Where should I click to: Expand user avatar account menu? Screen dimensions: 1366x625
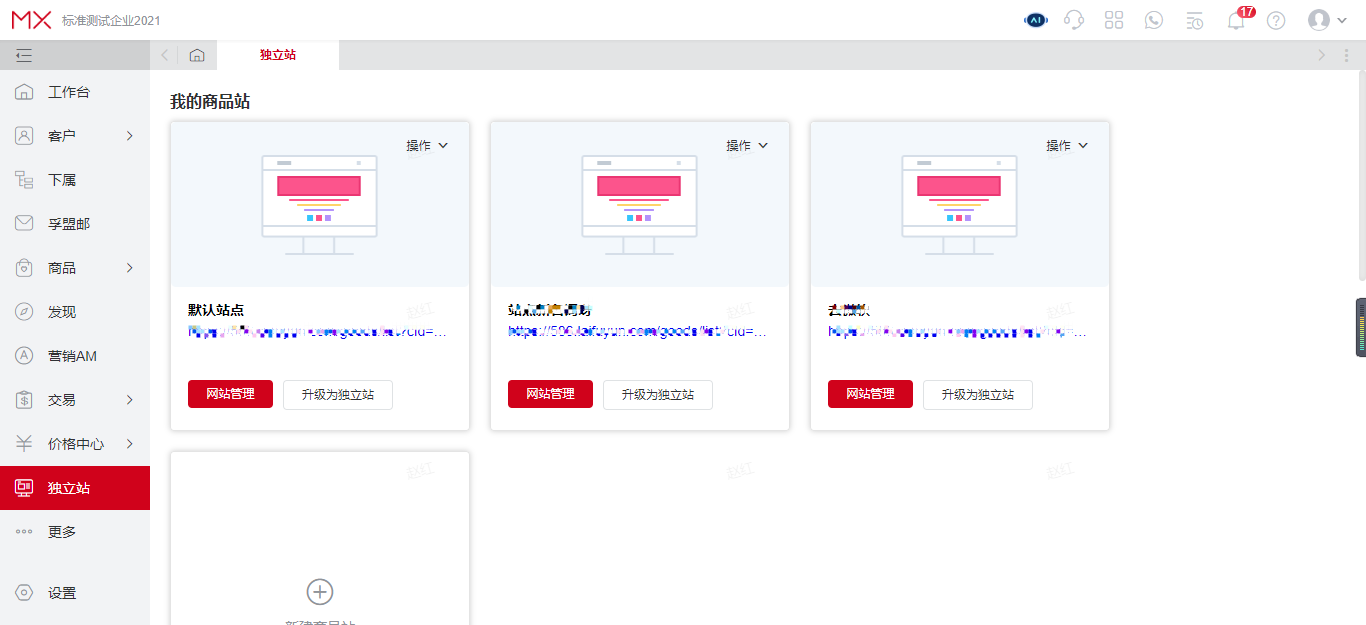point(1327,20)
